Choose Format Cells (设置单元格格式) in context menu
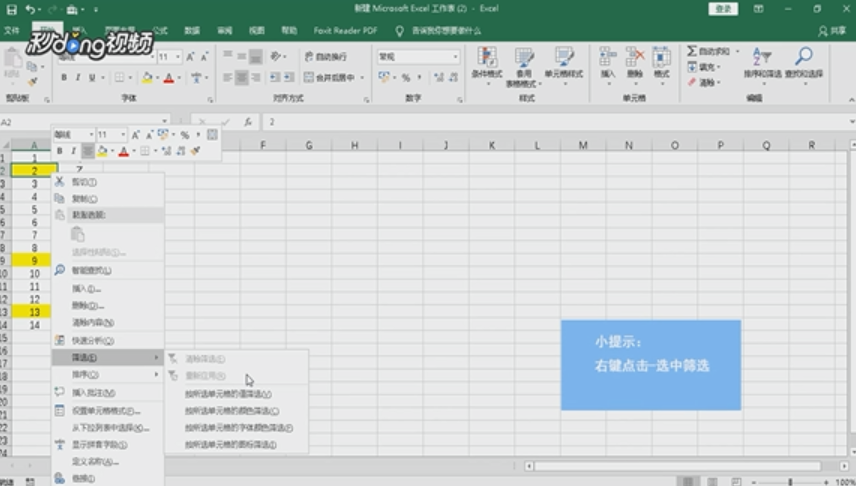Screen dimensions: 856x486 [108, 411]
